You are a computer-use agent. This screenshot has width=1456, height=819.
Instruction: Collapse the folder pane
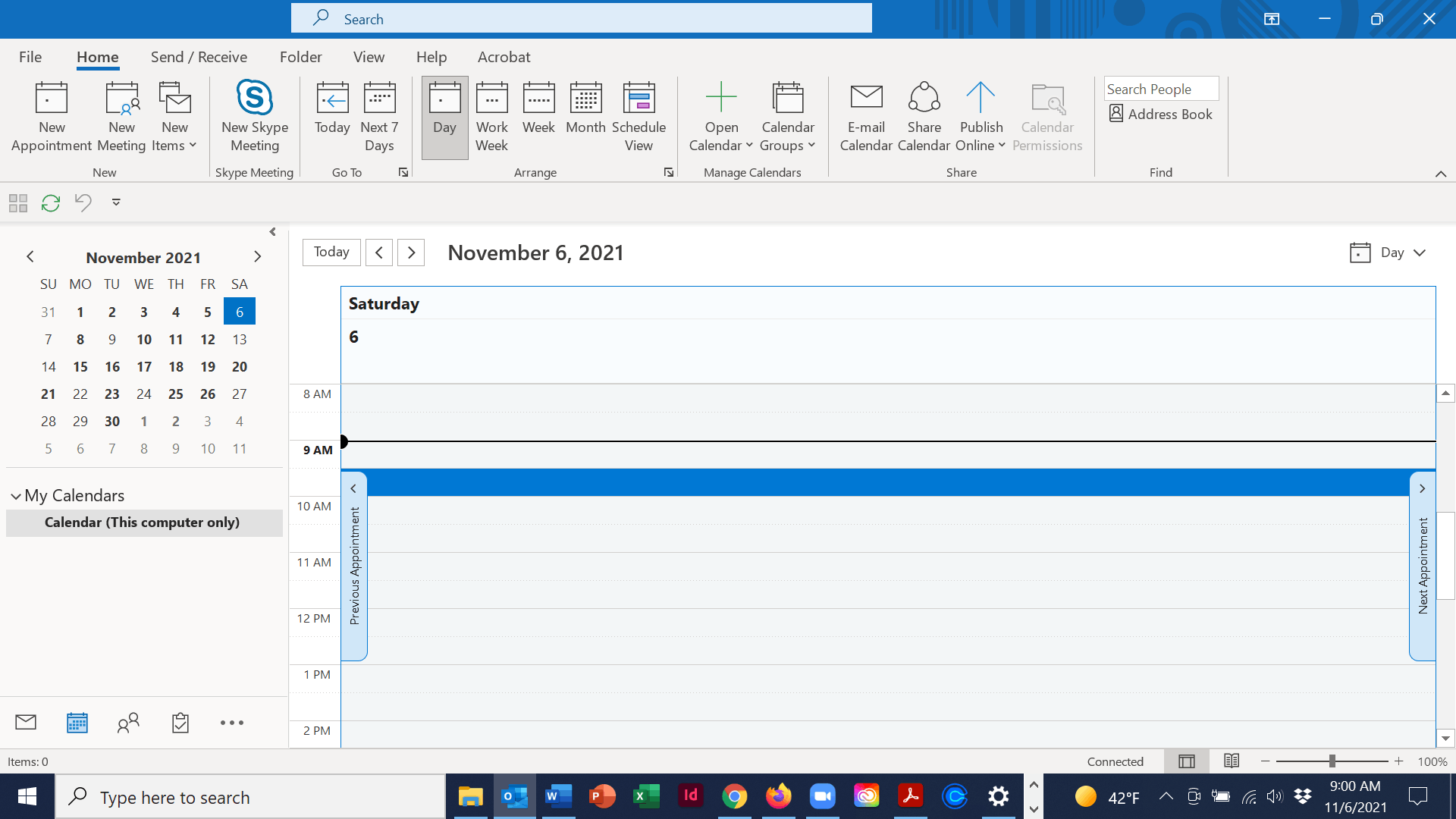coord(273,232)
